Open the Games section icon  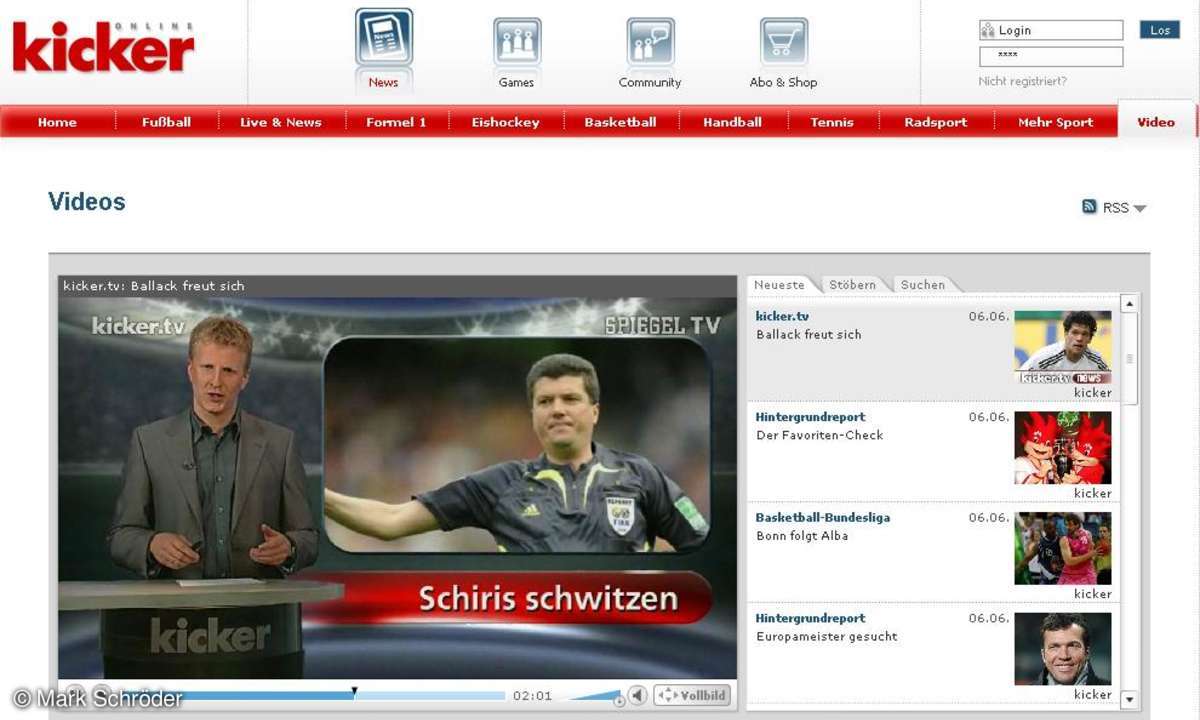517,42
